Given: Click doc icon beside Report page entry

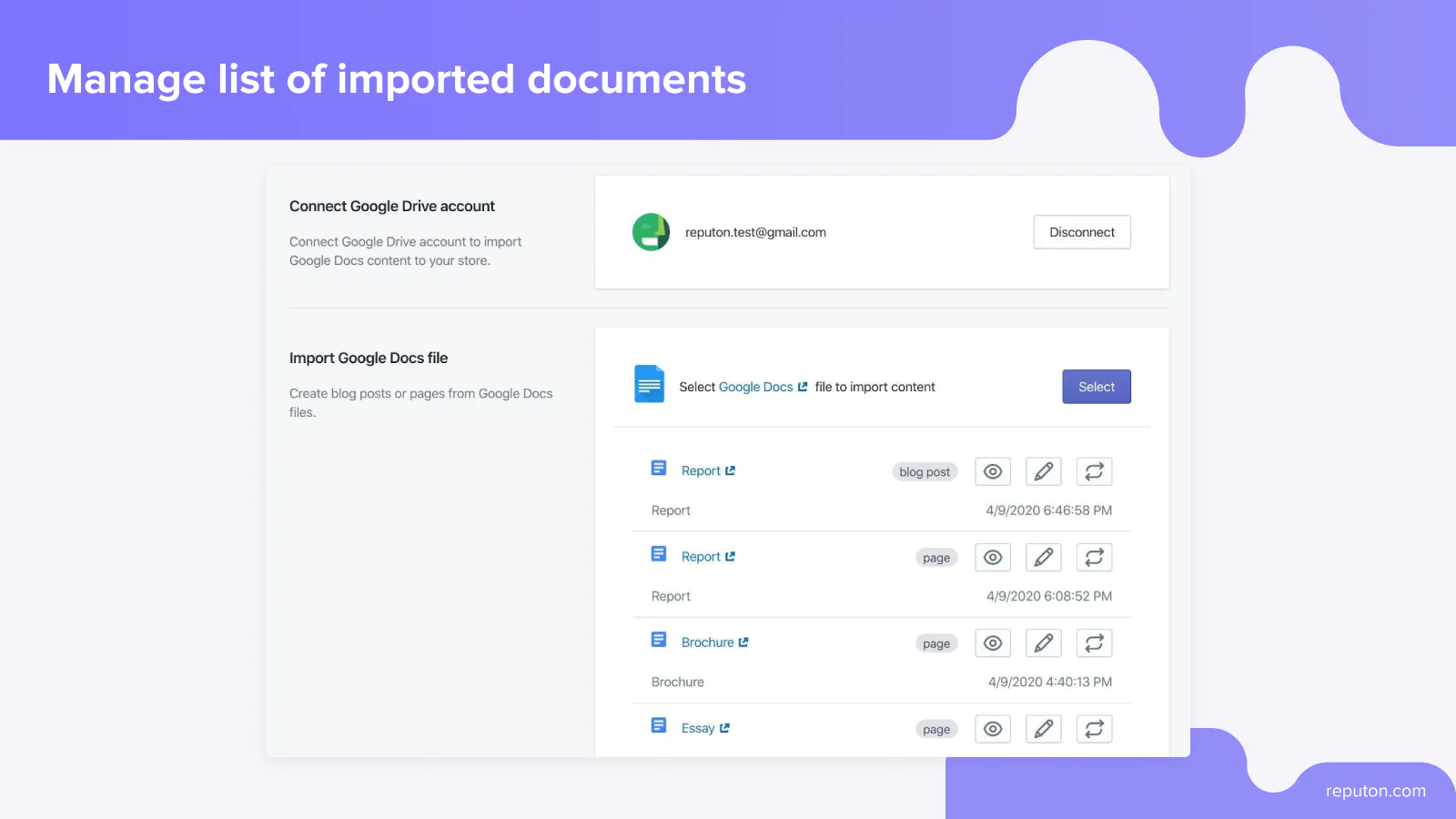Looking at the screenshot, I should coord(659,553).
